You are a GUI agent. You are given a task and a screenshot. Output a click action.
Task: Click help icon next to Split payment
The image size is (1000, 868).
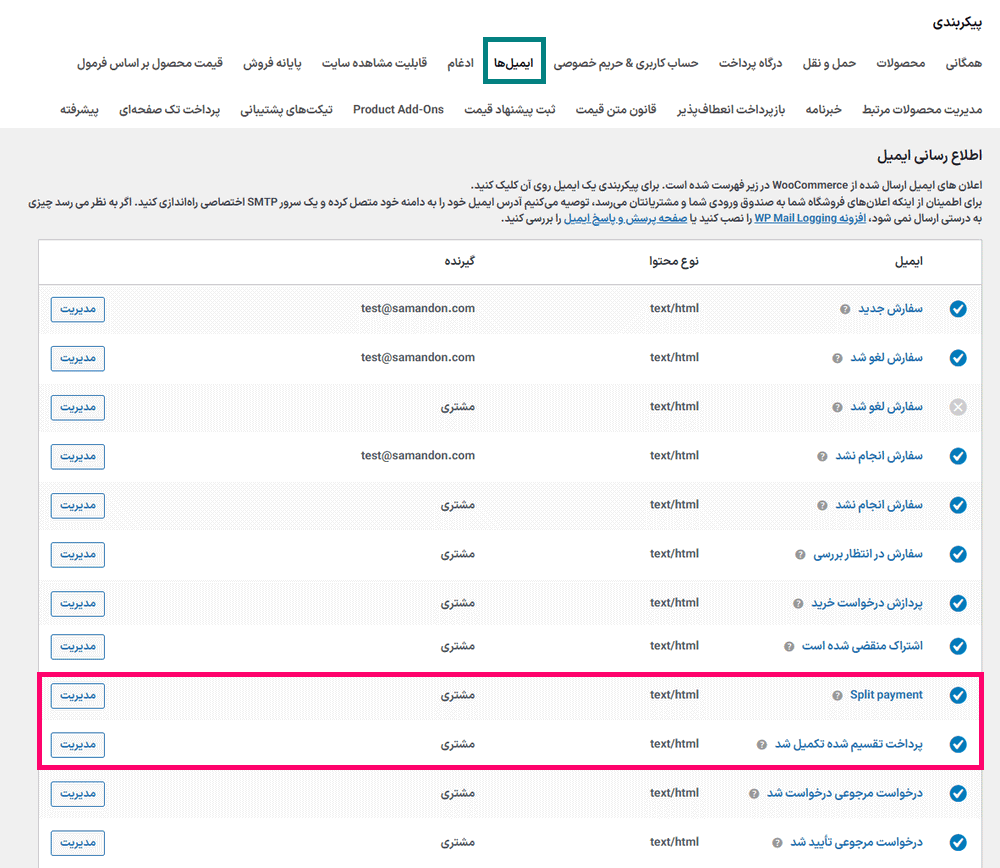pyautogui.click(x=836, y=695)
